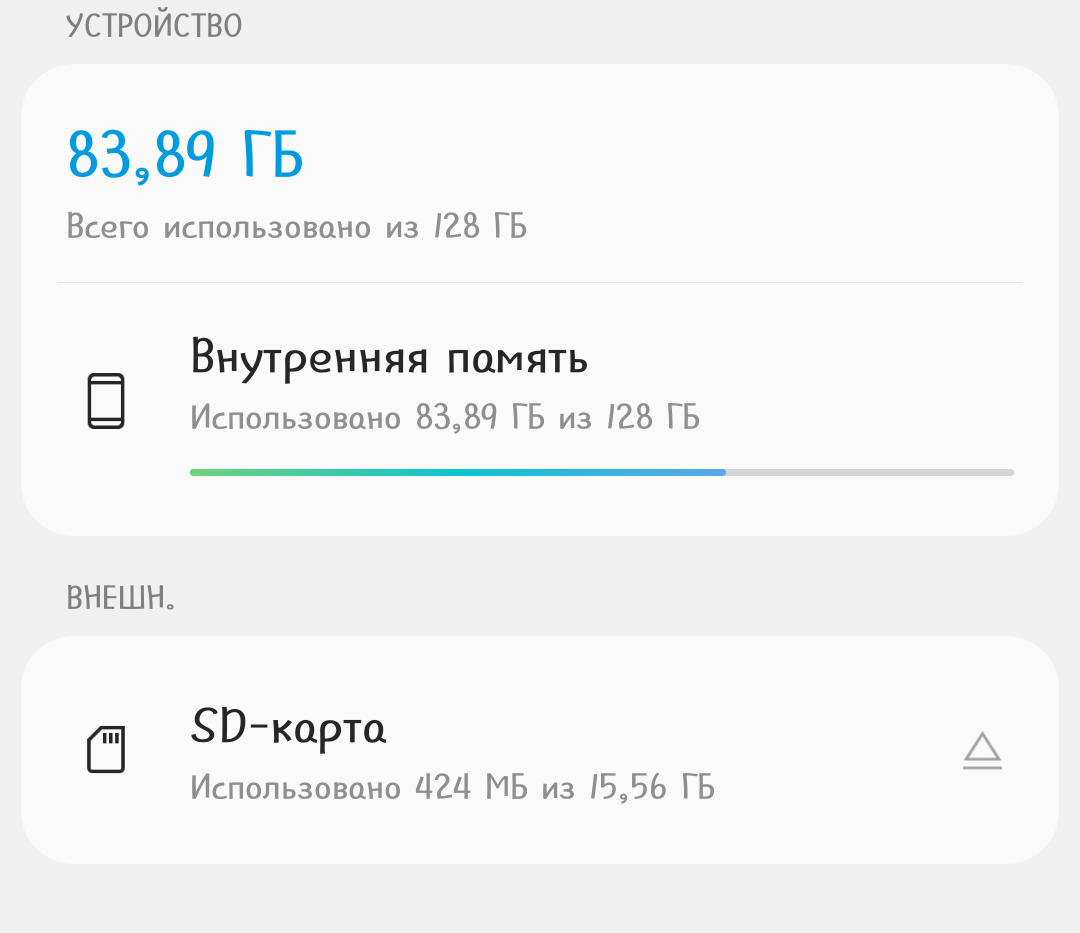Tap empty space right of the 83,89 ГБ total

[x=680, y=155]
